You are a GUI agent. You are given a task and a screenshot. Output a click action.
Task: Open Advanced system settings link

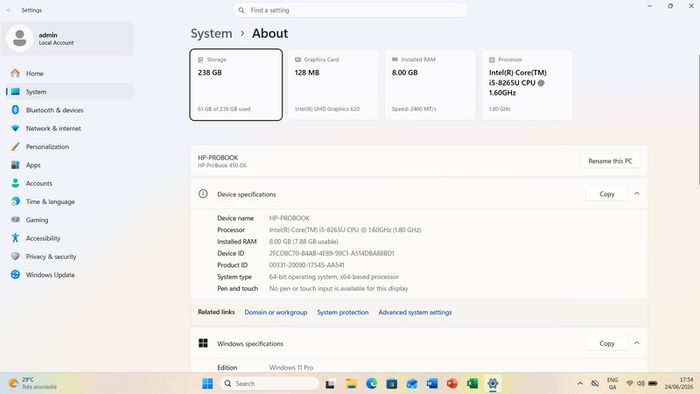tap(415, 312)
